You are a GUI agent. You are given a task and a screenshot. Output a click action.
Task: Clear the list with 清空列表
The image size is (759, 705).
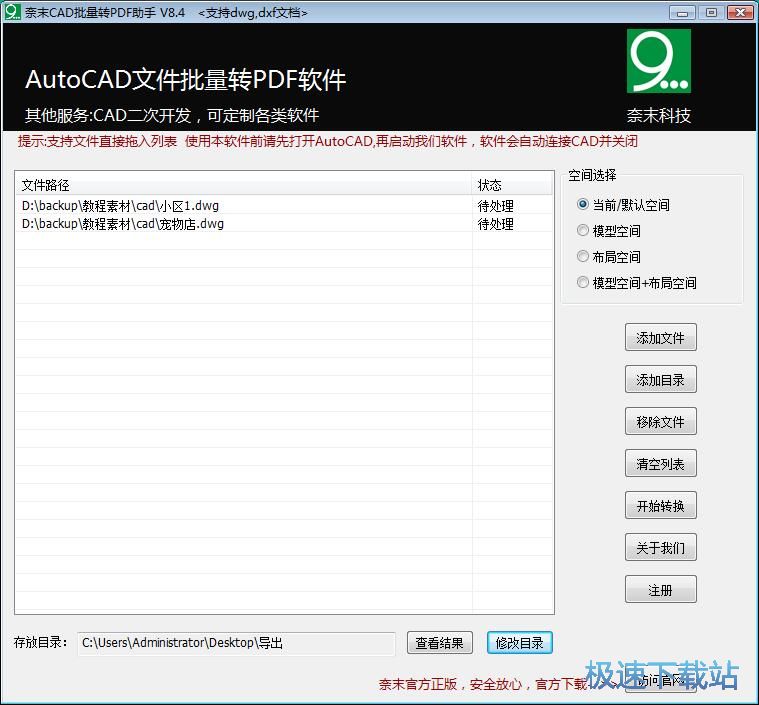click(660, 464)
